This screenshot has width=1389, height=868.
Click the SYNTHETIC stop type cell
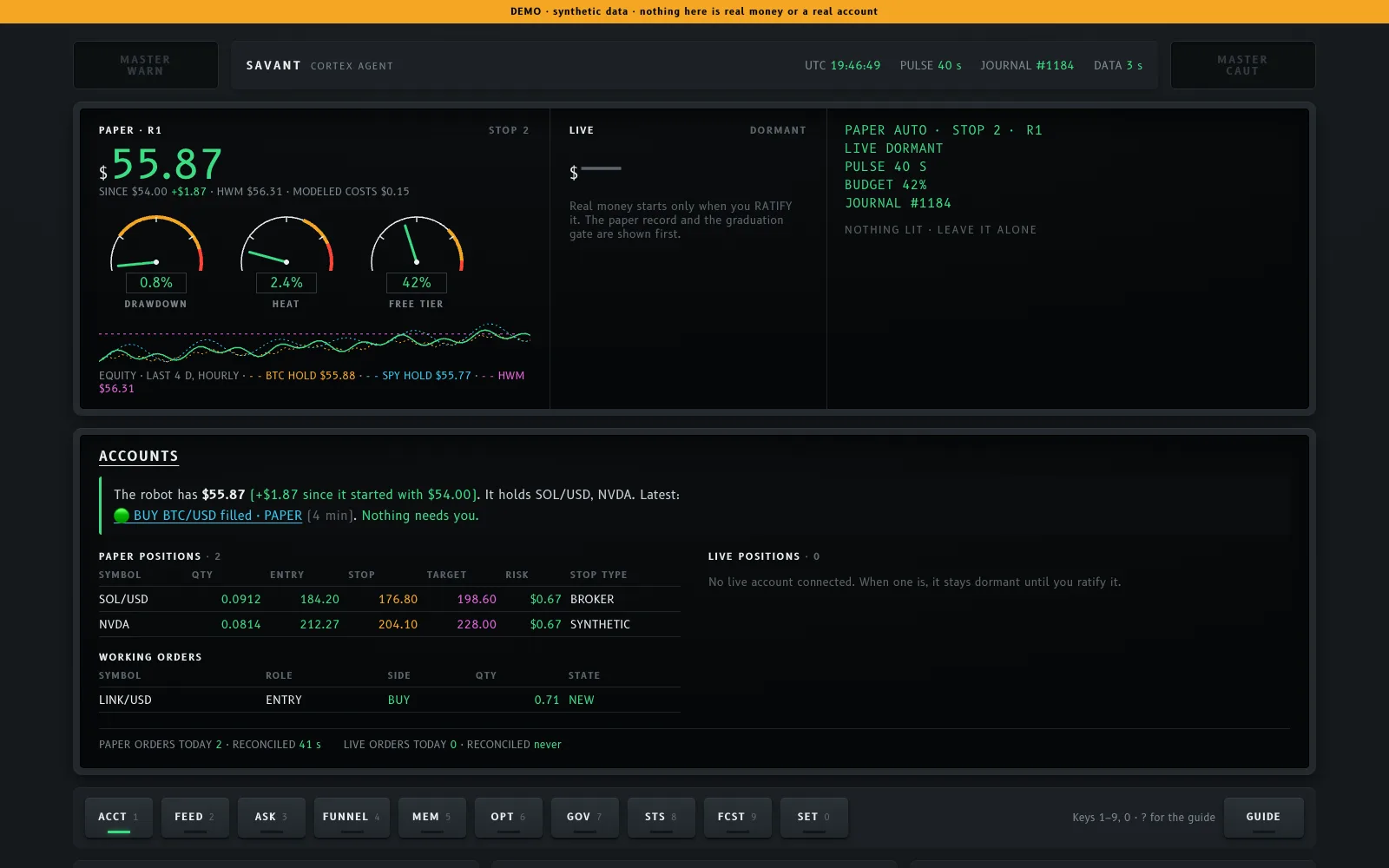600,625
